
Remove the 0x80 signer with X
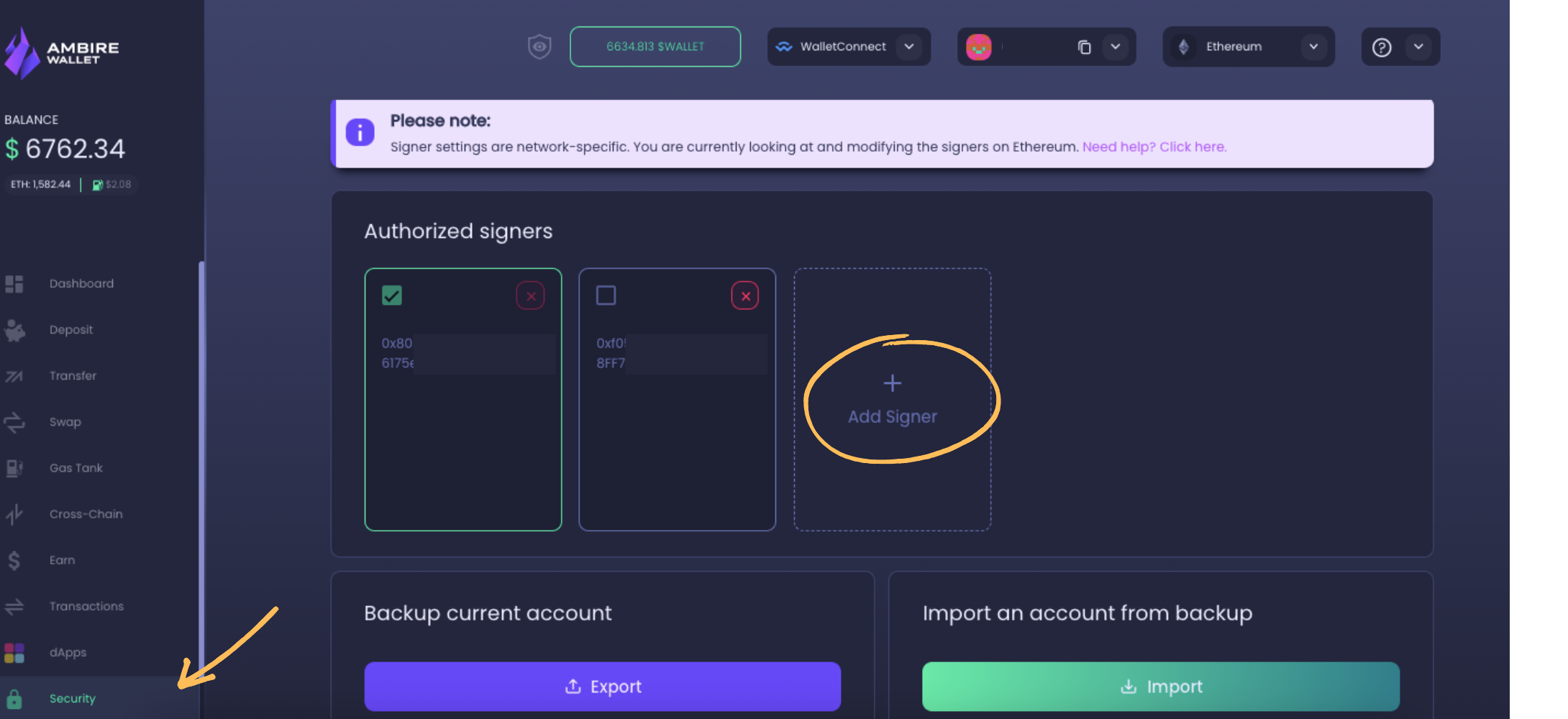click(530, 296)
